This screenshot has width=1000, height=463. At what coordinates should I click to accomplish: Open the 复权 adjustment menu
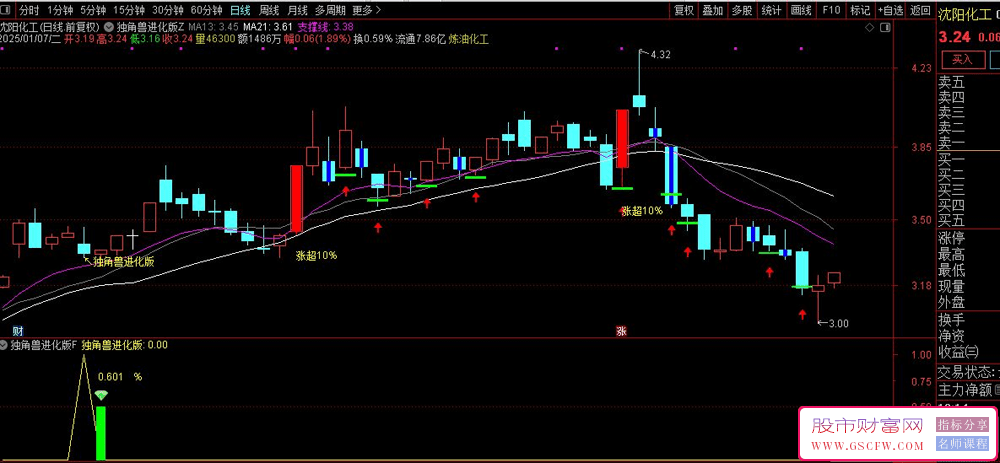click(x=684, y=10)
